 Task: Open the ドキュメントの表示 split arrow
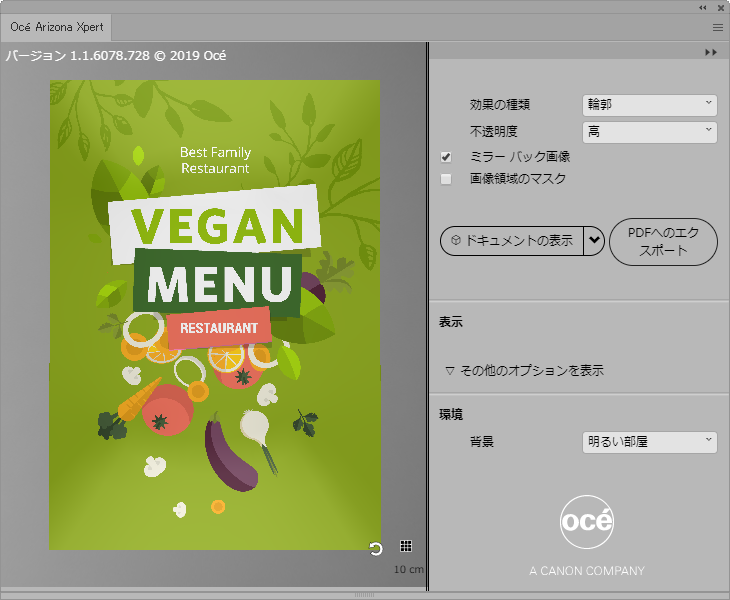[594, 241]
